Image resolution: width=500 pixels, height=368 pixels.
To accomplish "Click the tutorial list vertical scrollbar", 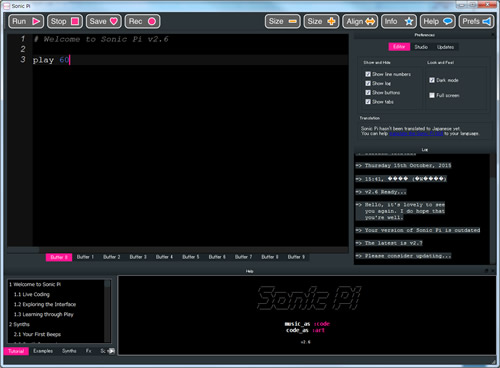I will [x=107, y=311].
